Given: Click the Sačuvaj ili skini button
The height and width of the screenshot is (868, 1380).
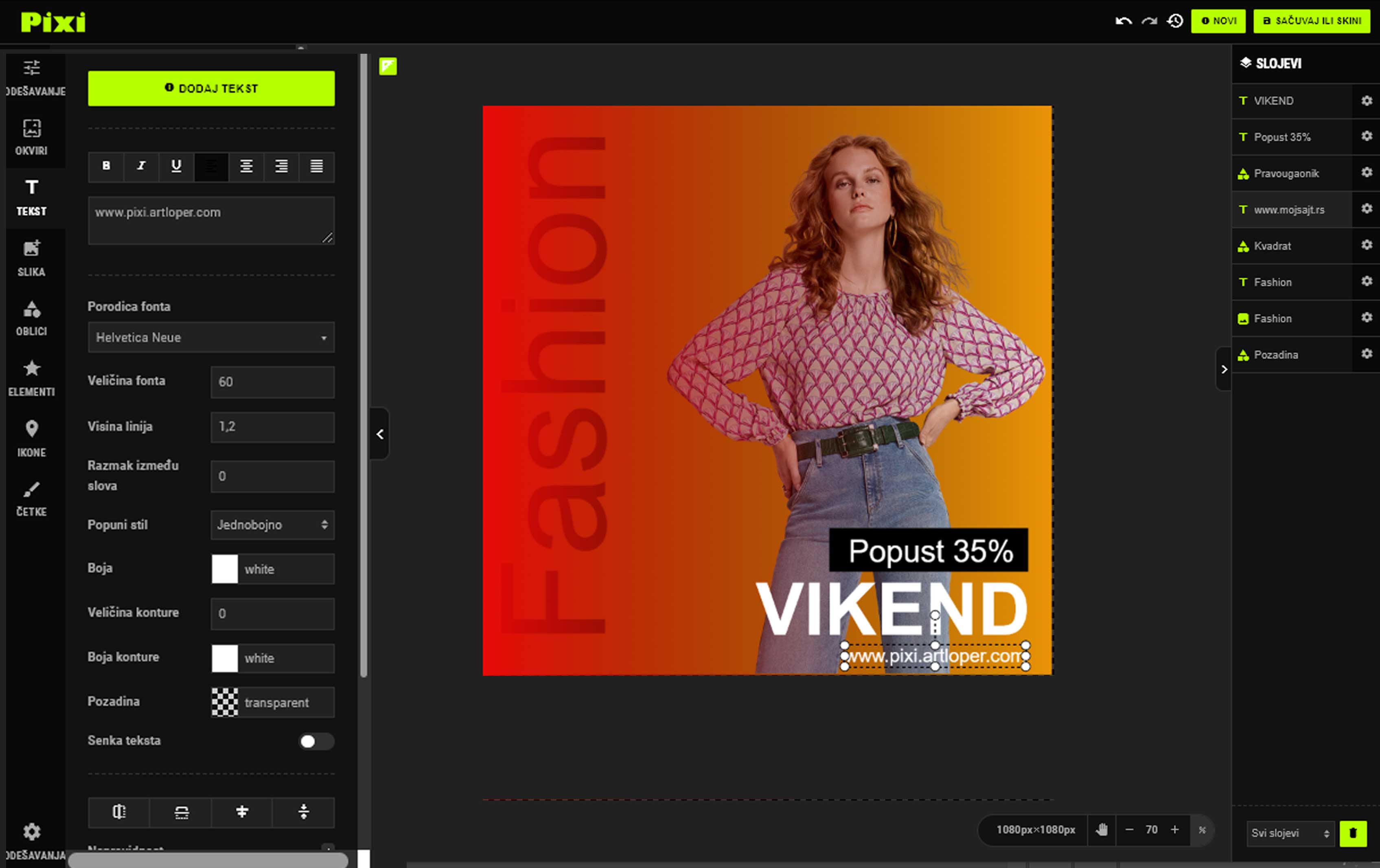Looking at the screenshot, I should [x=1312, y=21].
